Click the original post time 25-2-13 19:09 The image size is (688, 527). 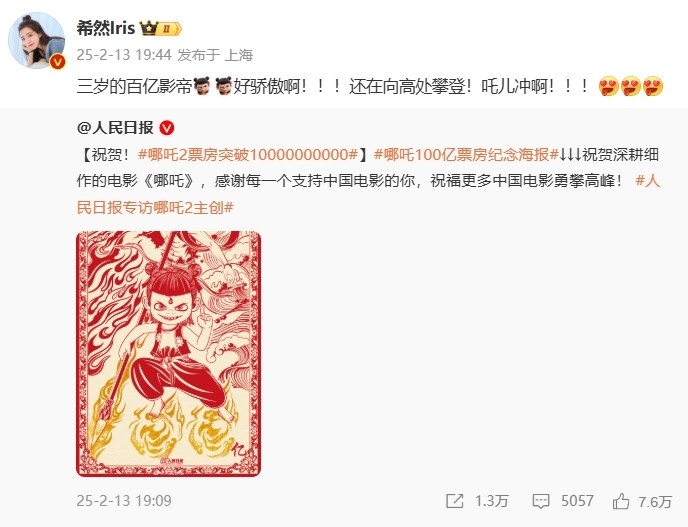tap(124, 501)
